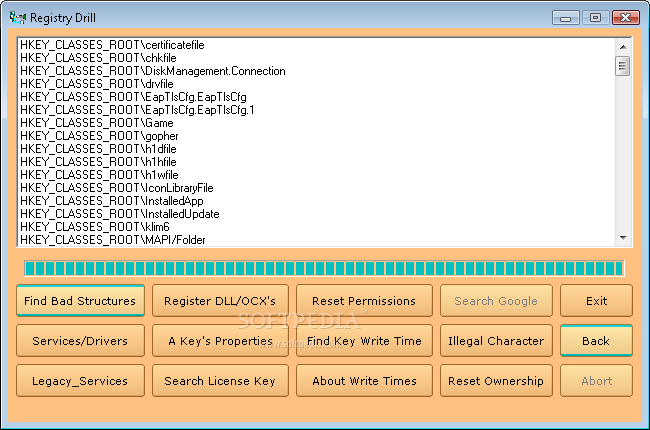
Task: Click the list's scroll up arrow
Action: [x=623, y=47]
